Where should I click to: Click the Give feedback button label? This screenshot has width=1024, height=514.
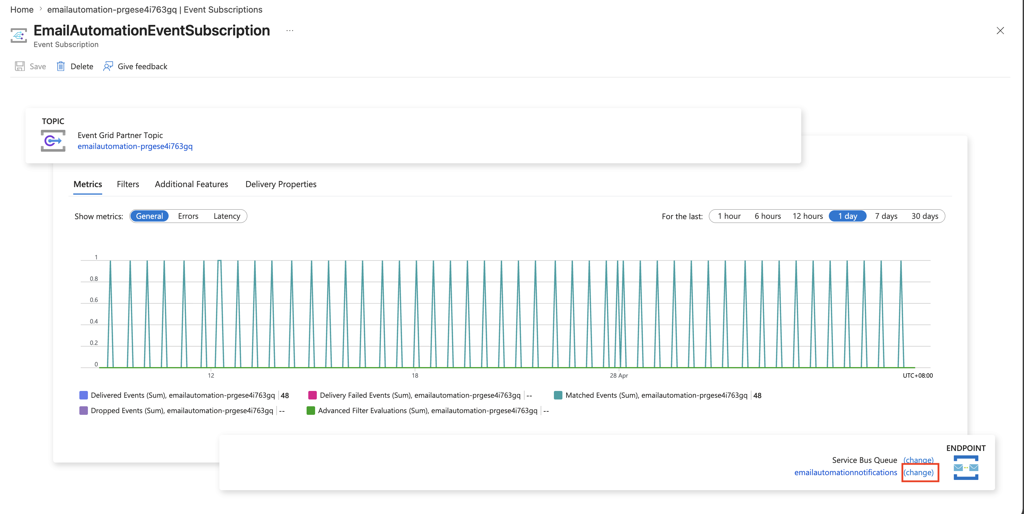[x=142, y=66]
